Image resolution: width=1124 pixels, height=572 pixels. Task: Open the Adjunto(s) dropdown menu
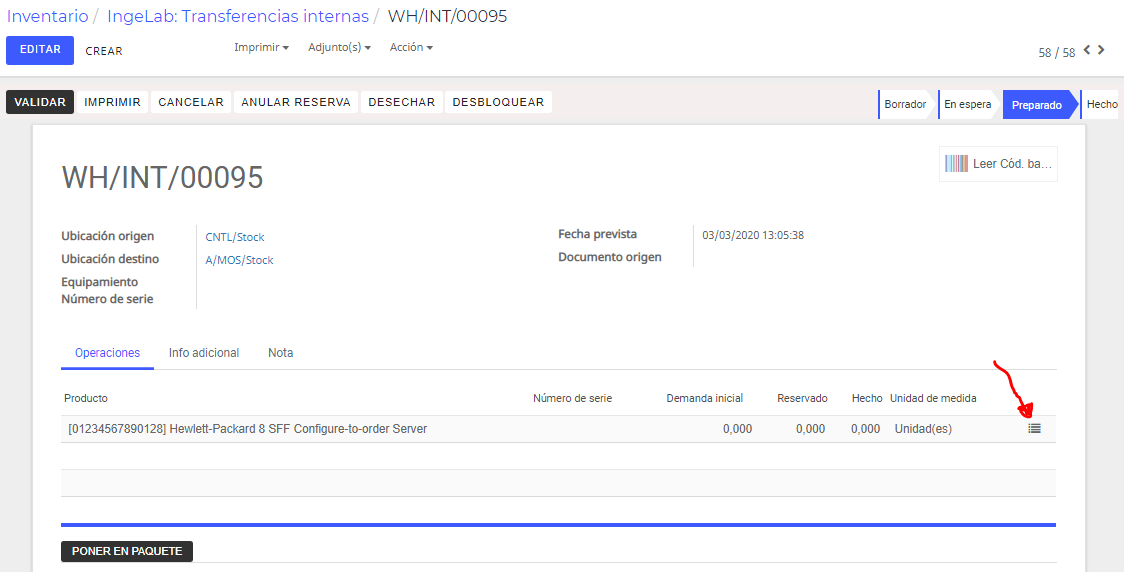tap(340, 47)
